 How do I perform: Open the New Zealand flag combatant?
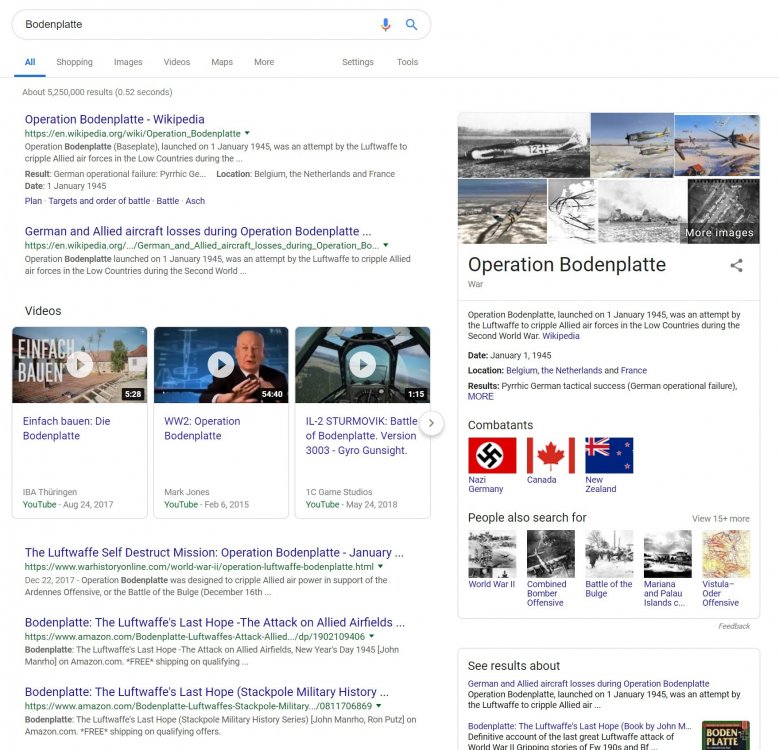[x=609, y=455]
